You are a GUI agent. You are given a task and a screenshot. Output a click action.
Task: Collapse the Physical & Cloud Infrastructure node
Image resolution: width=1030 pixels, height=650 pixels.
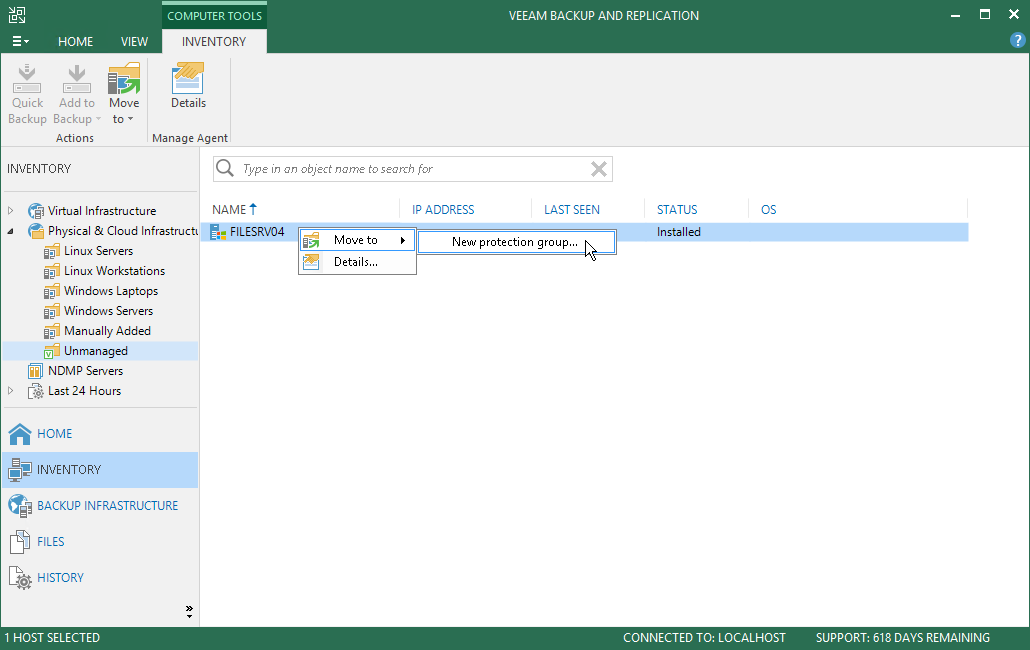(x=11, y=231)
